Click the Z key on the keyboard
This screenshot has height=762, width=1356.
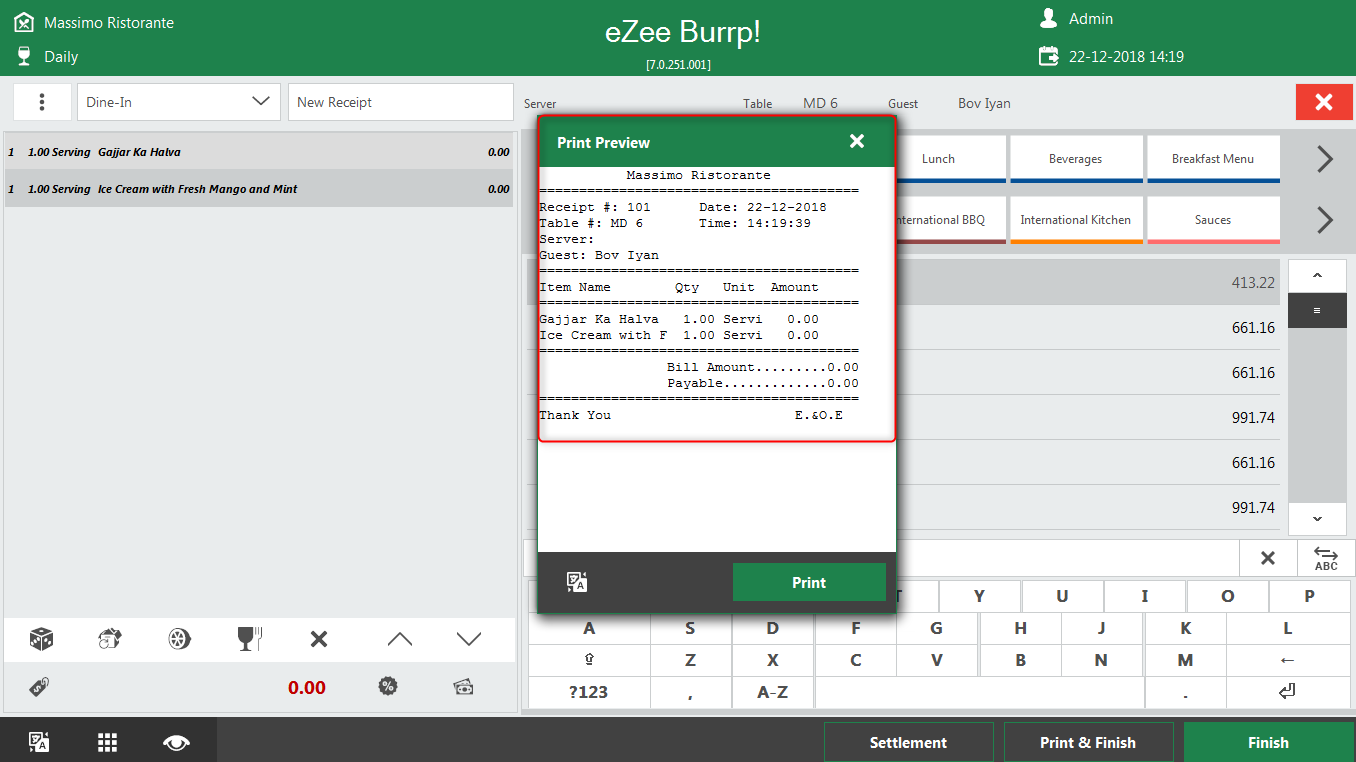[x=691, y=660]
